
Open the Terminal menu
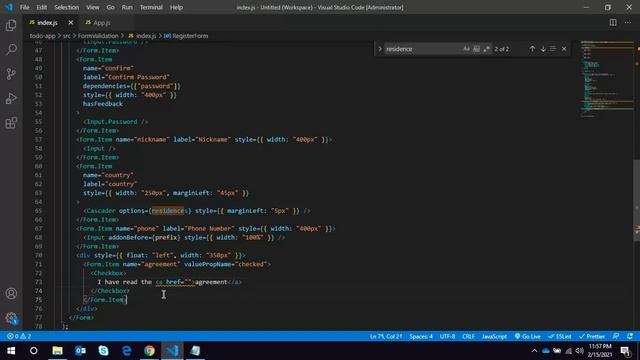[151, 7]
